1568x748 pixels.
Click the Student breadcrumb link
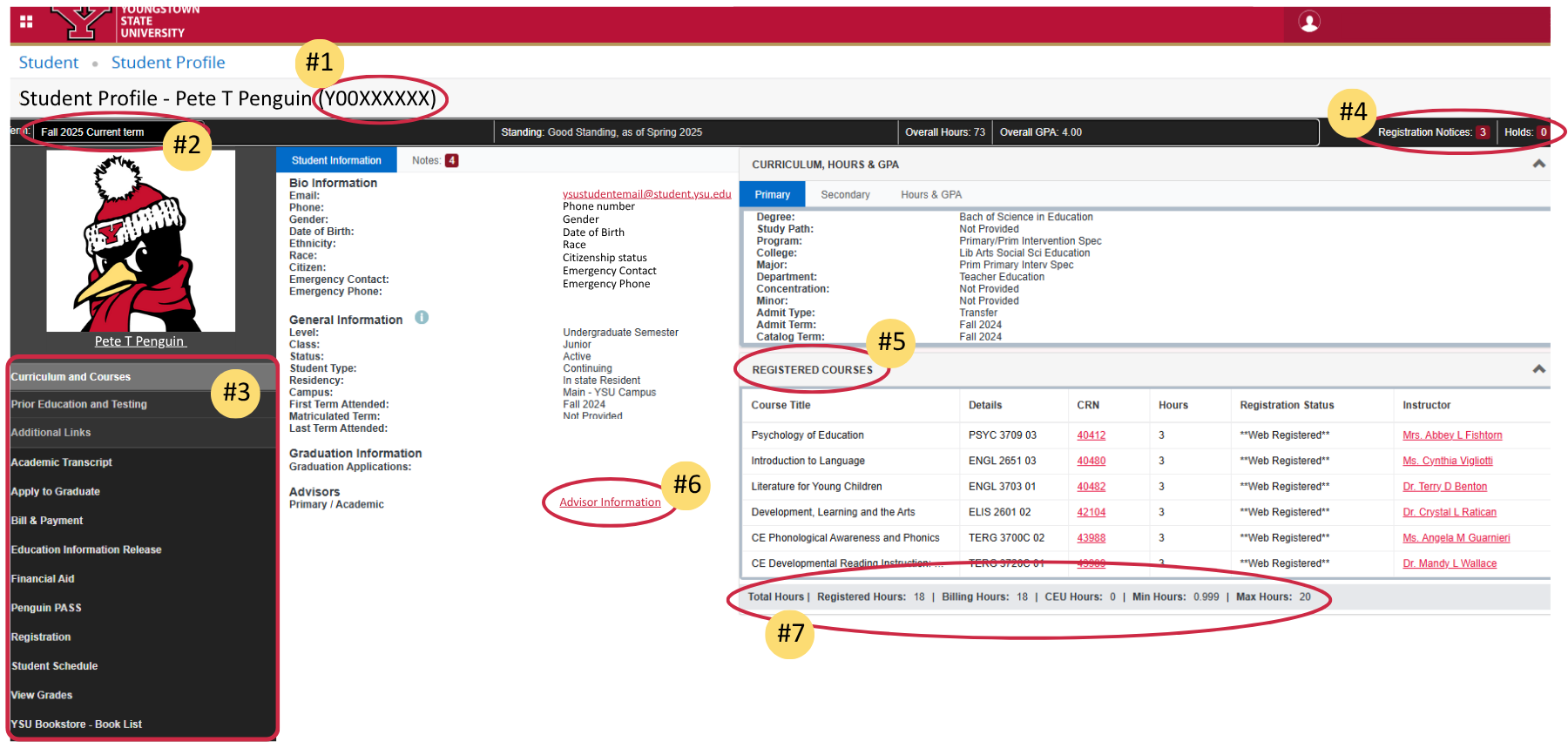tap(49, 63)
